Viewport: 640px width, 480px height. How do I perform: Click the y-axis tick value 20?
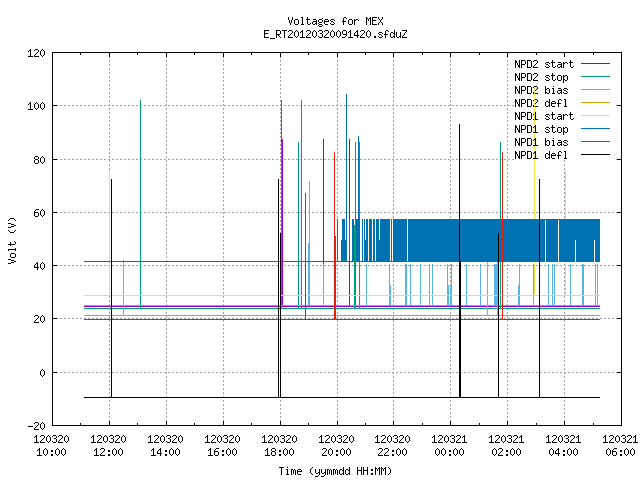click(x=39, y=319)
